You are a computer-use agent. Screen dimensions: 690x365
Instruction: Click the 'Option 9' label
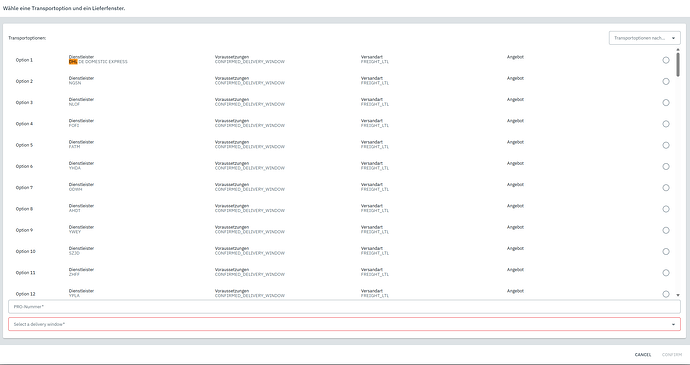(24, 230)
